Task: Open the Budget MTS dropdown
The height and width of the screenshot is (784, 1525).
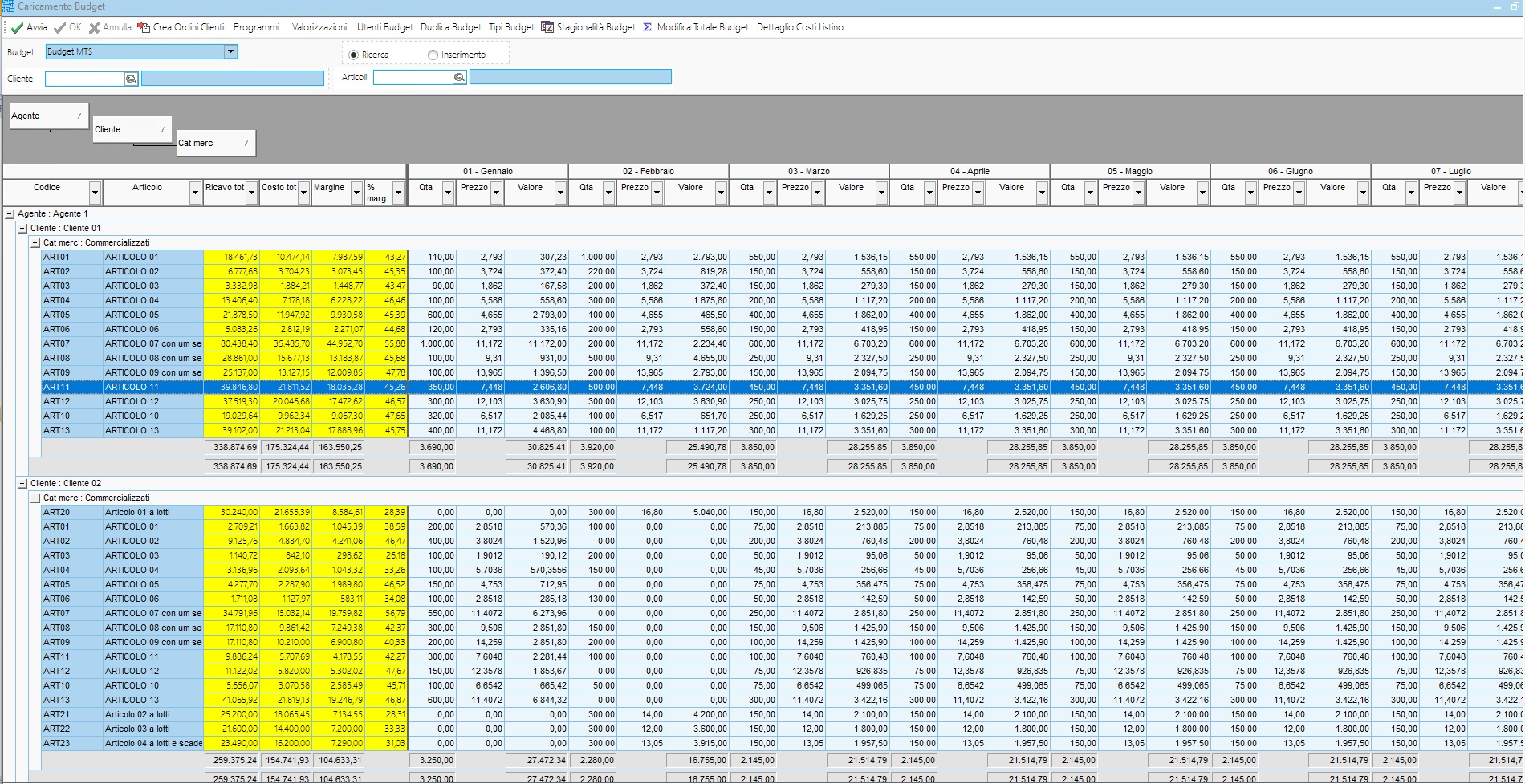Action: pyautogui.click(x=231, y=51)
